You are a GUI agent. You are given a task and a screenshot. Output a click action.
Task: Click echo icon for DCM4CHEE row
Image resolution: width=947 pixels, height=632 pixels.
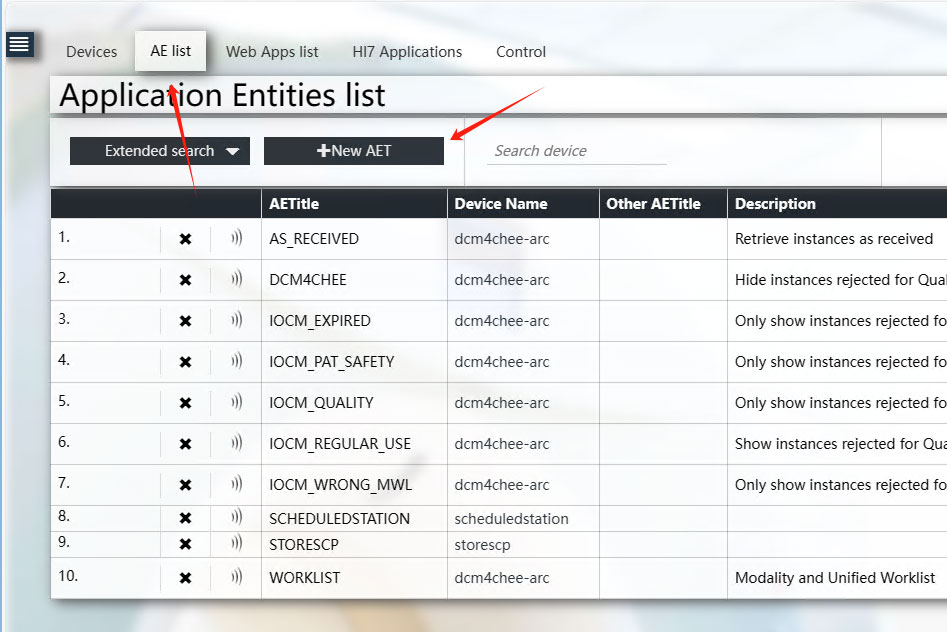(x=236, y=279)
